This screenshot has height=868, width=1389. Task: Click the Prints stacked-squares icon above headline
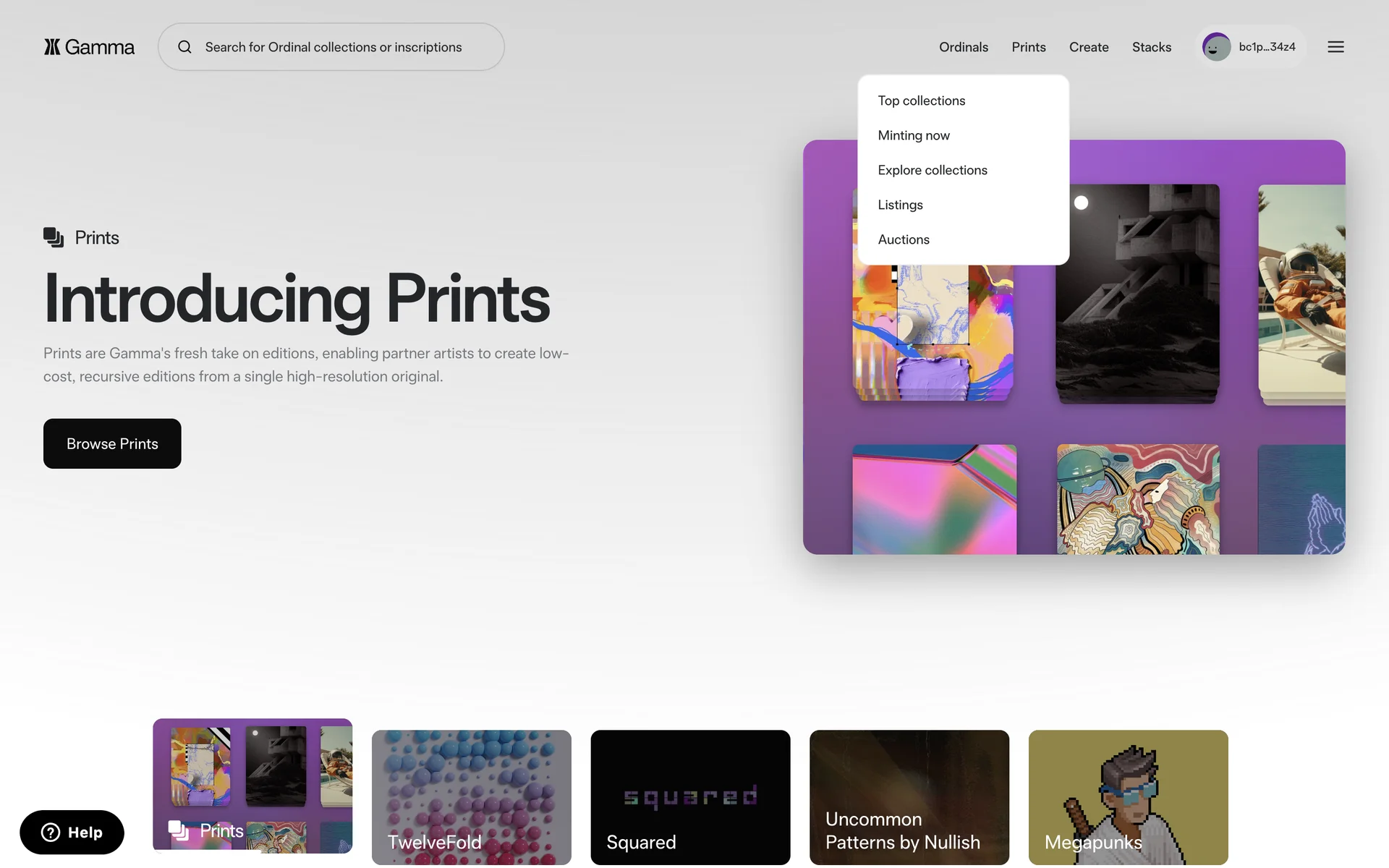point(54,237)
